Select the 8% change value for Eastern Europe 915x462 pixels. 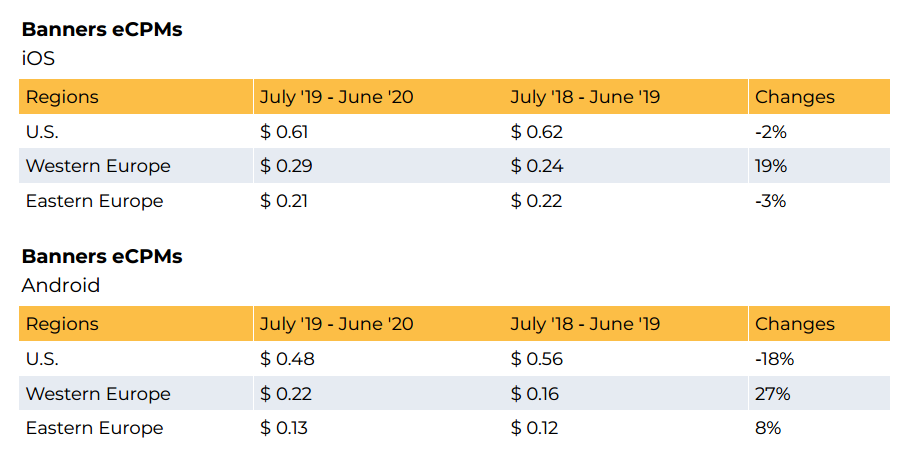click(767, 428)
